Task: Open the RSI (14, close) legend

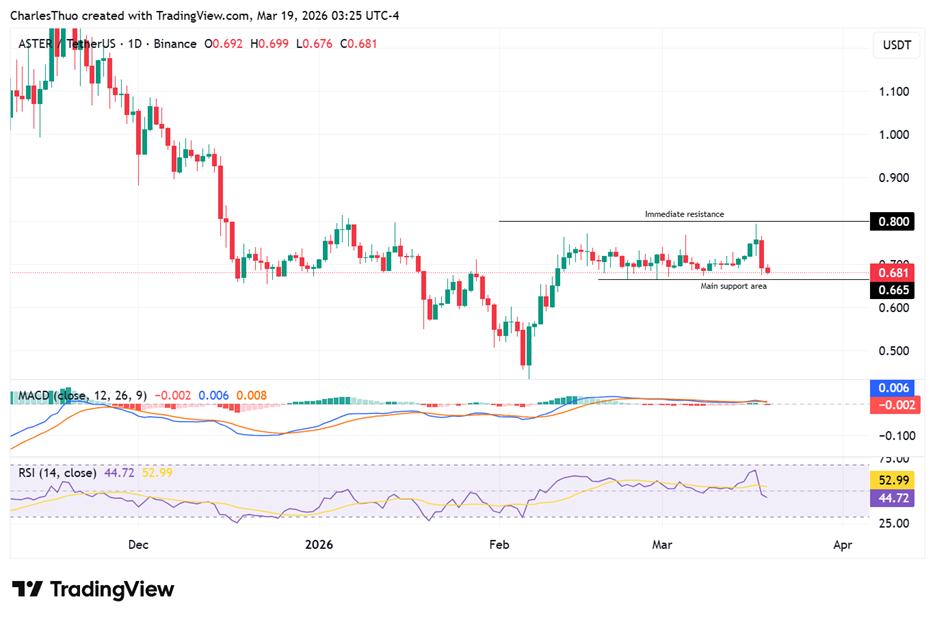Action: (x=57, y=472)
